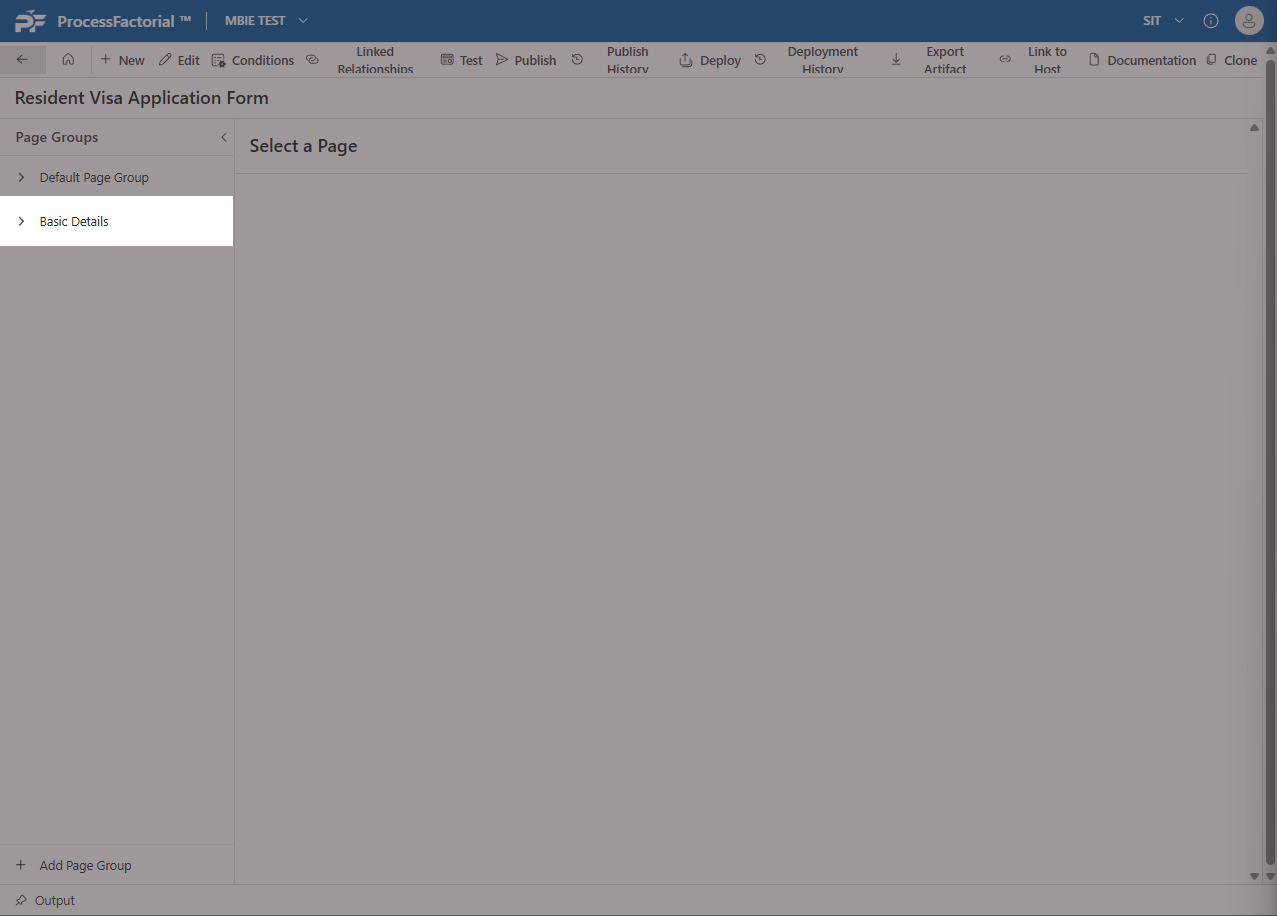The height and width of the screenshot is (916, 1277).
Task: Run Test from the toolbar
Action: (x=462, y=60)
